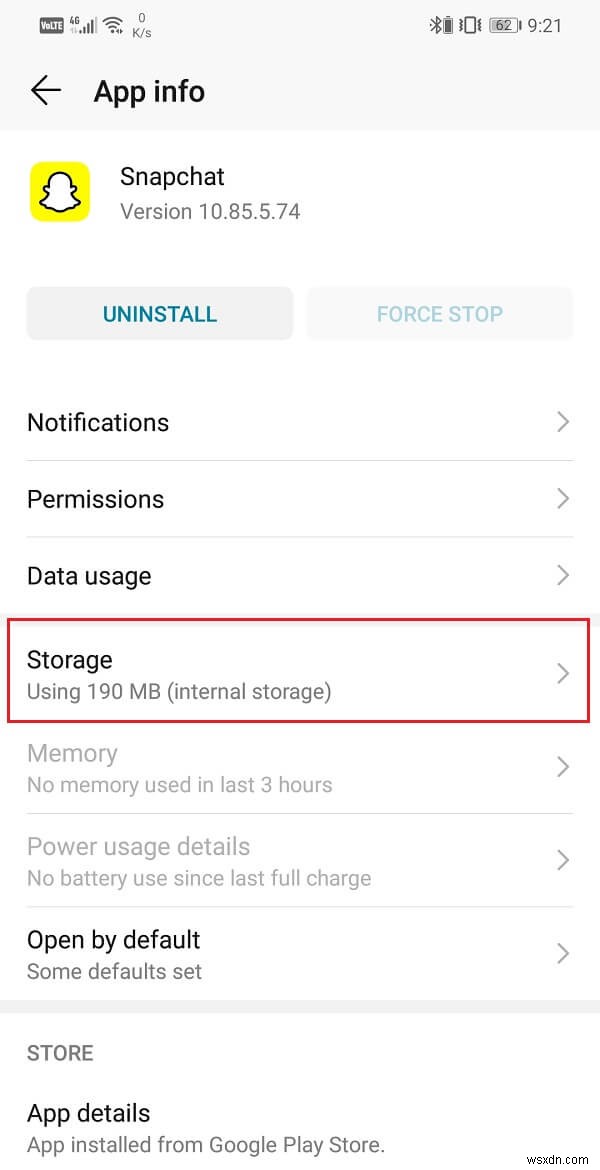Tap the Snapchat app icon
The image size is (600, 1170).
click(61, 191)
